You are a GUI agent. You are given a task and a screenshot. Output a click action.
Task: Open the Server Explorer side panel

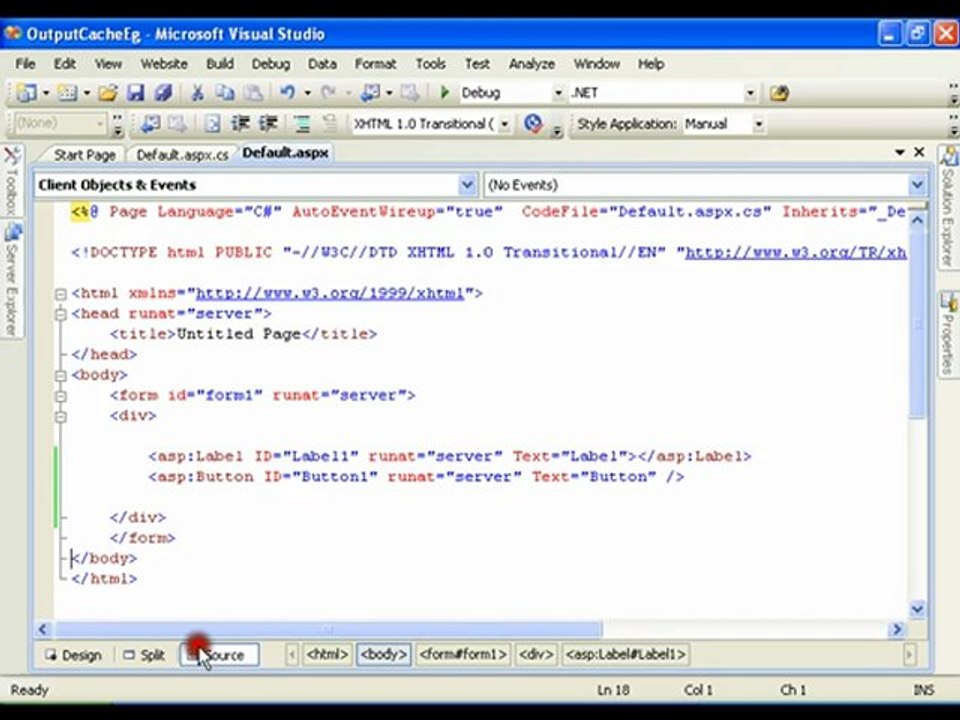coord(12,280)
